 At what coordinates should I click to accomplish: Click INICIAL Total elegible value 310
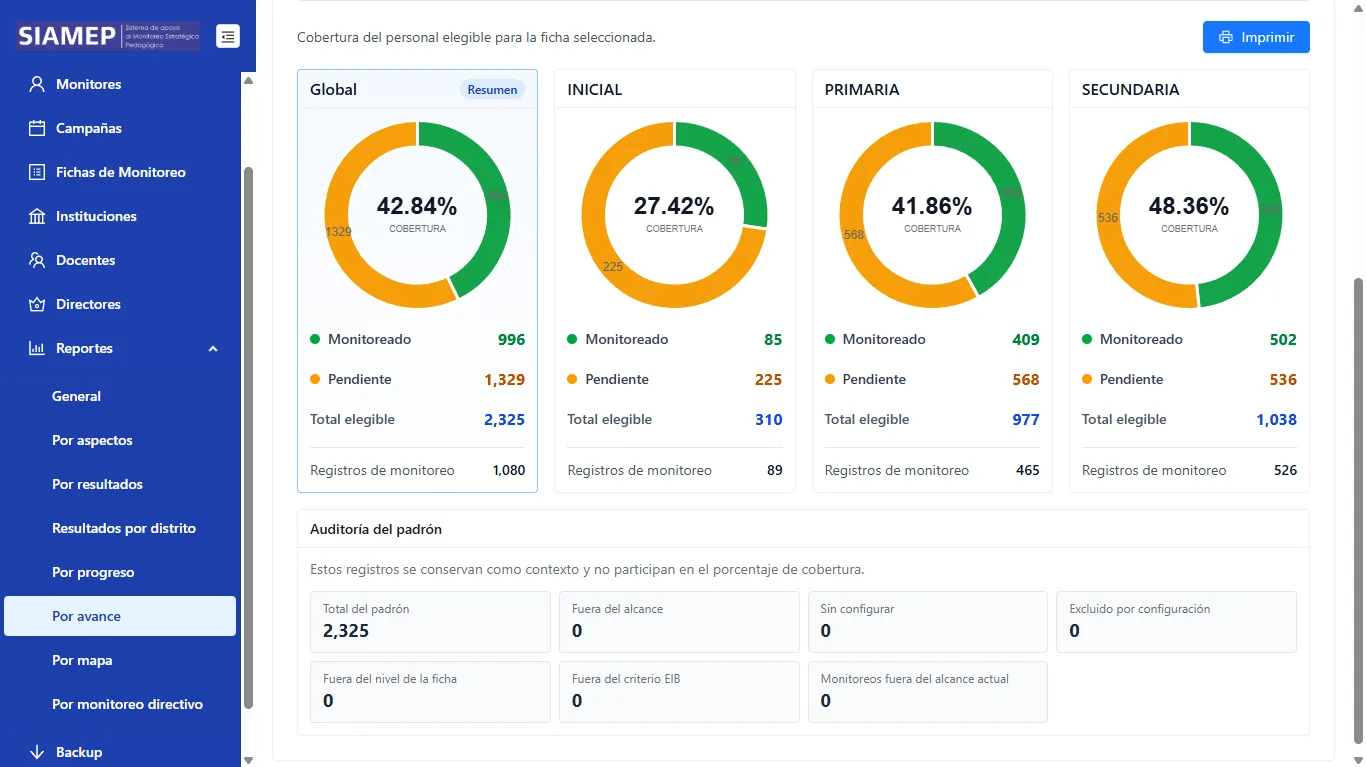tap(769, 419)
